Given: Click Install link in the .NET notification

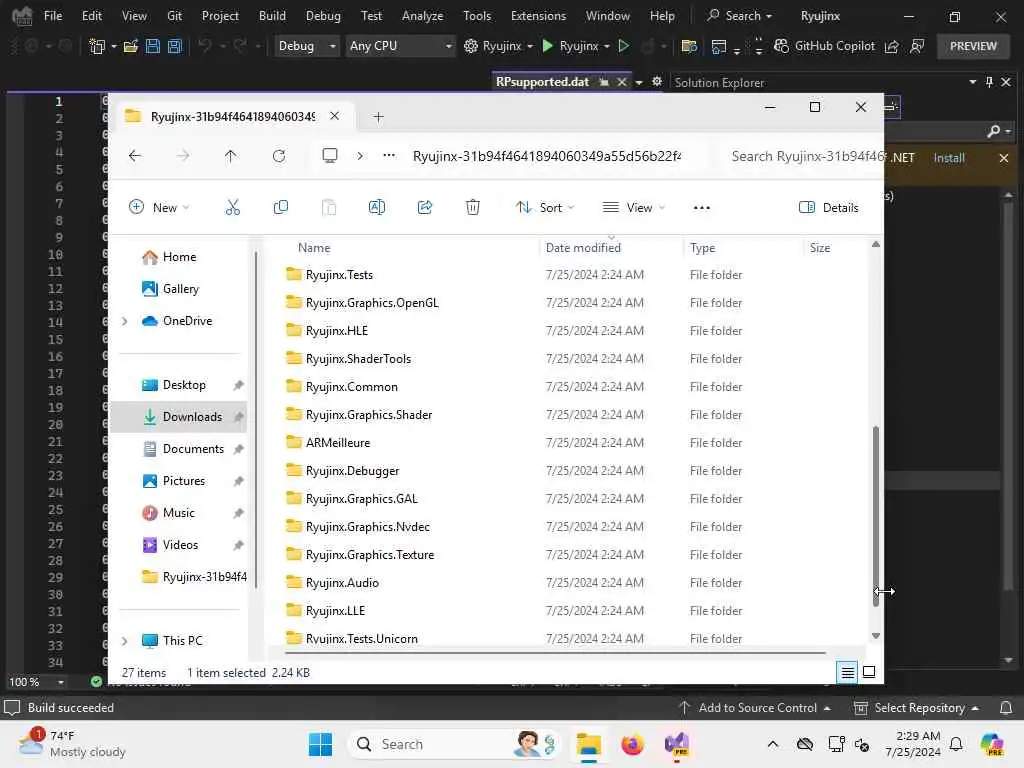Looking at the screenshot, I should click(949, 158).
